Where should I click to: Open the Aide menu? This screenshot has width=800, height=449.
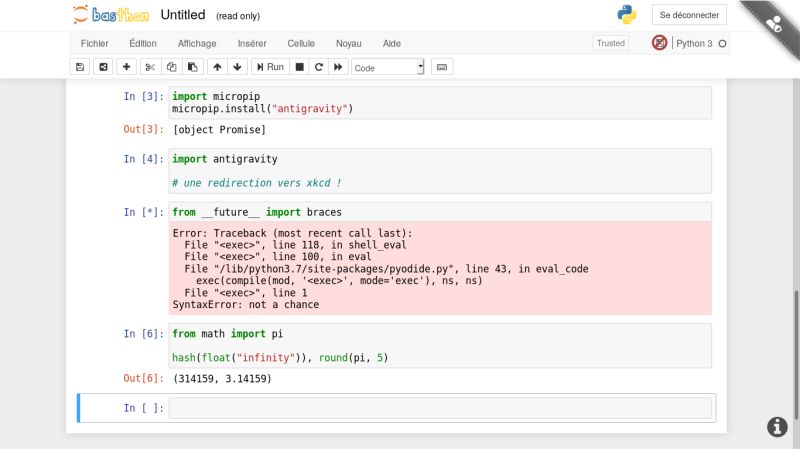(392, 43)
